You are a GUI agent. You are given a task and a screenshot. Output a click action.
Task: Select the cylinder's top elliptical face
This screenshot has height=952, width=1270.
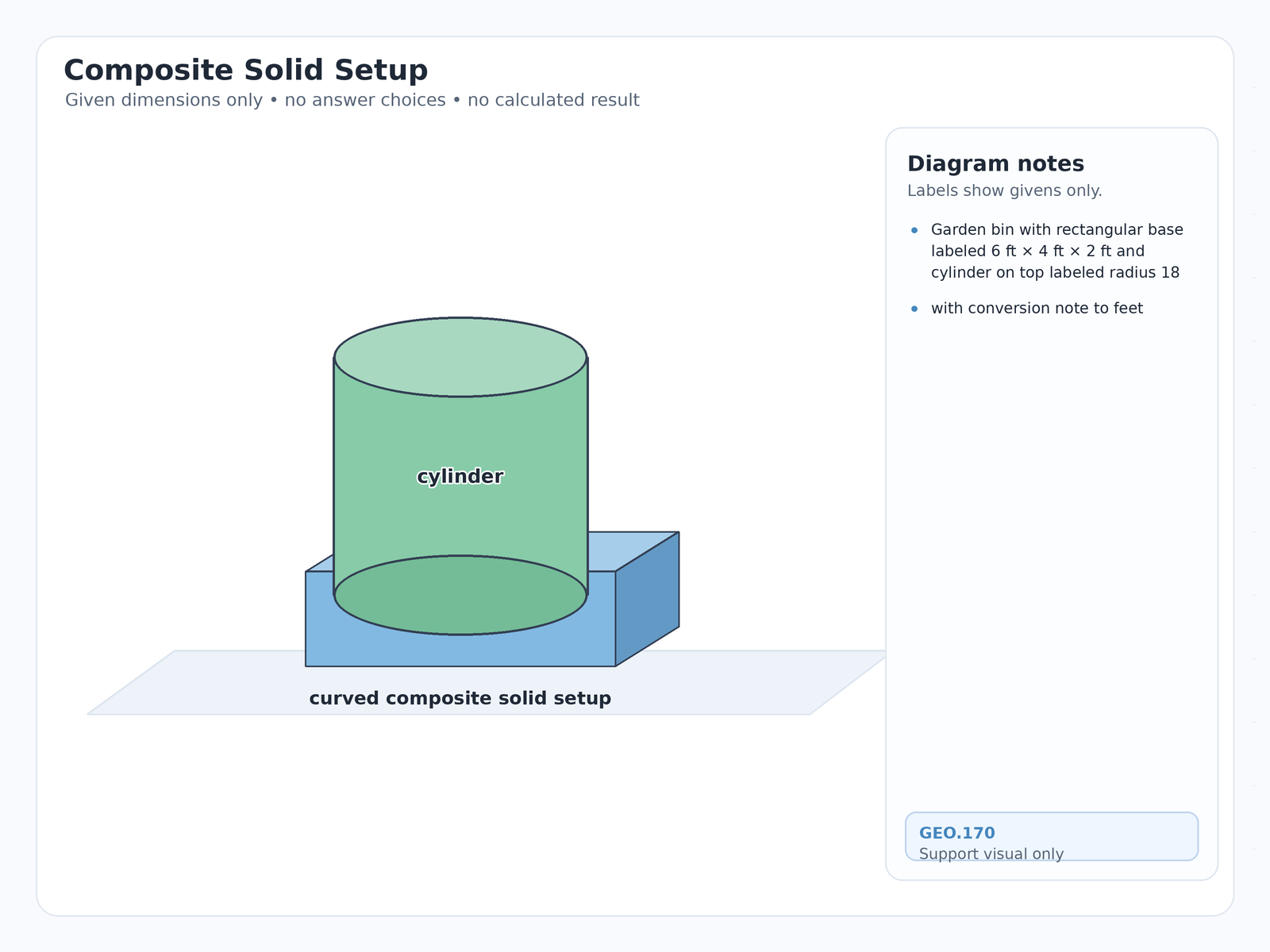[x=460, y=357]
